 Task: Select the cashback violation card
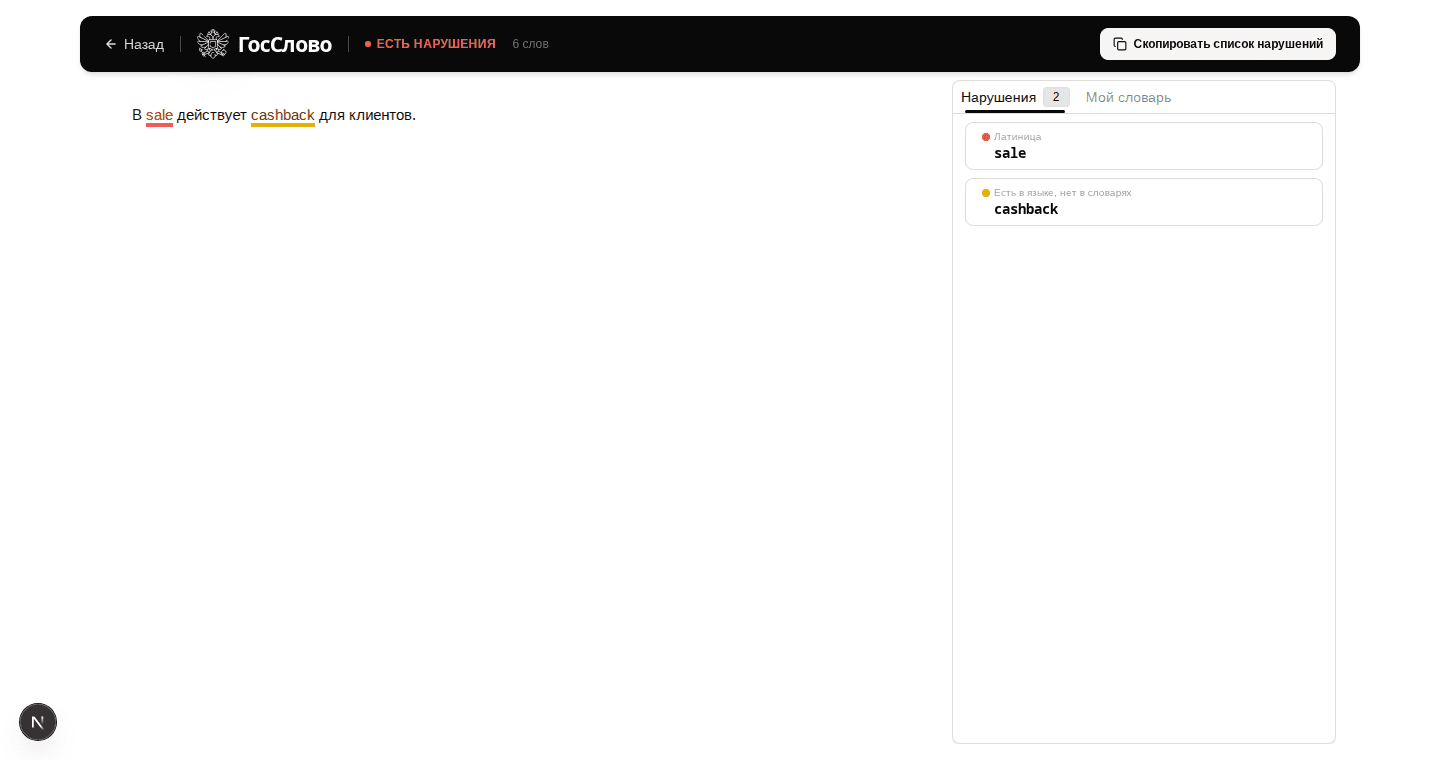(1143, 202)
